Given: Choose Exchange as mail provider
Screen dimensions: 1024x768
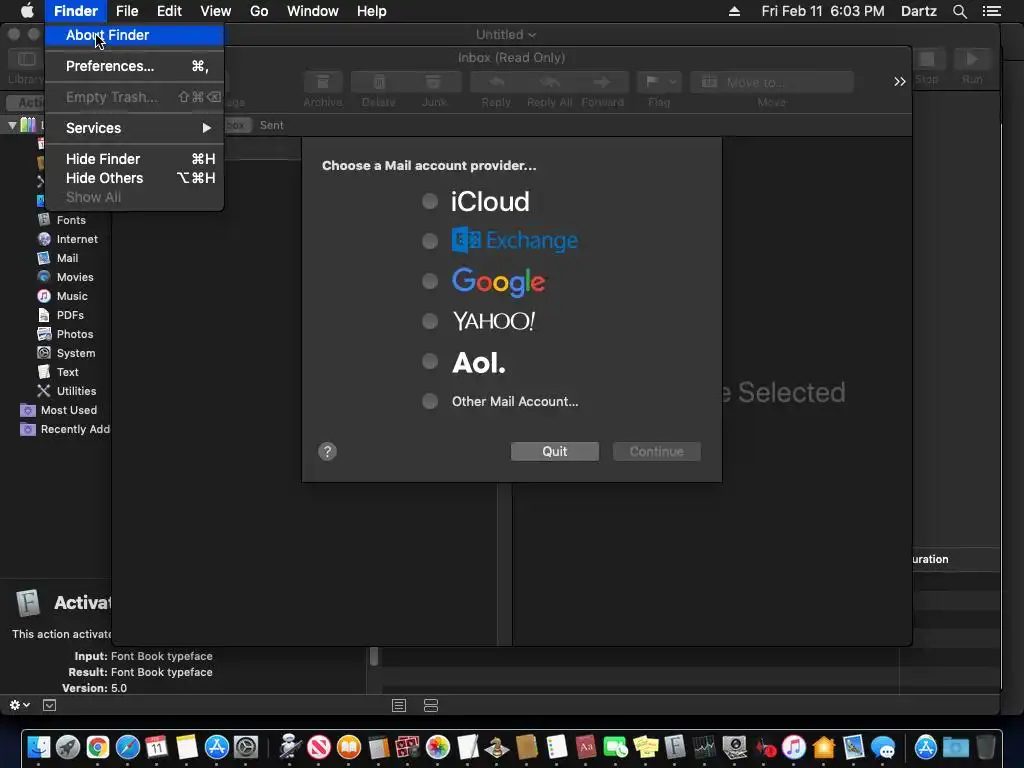Looking at the screenshot, I should [x=430, y=241].
